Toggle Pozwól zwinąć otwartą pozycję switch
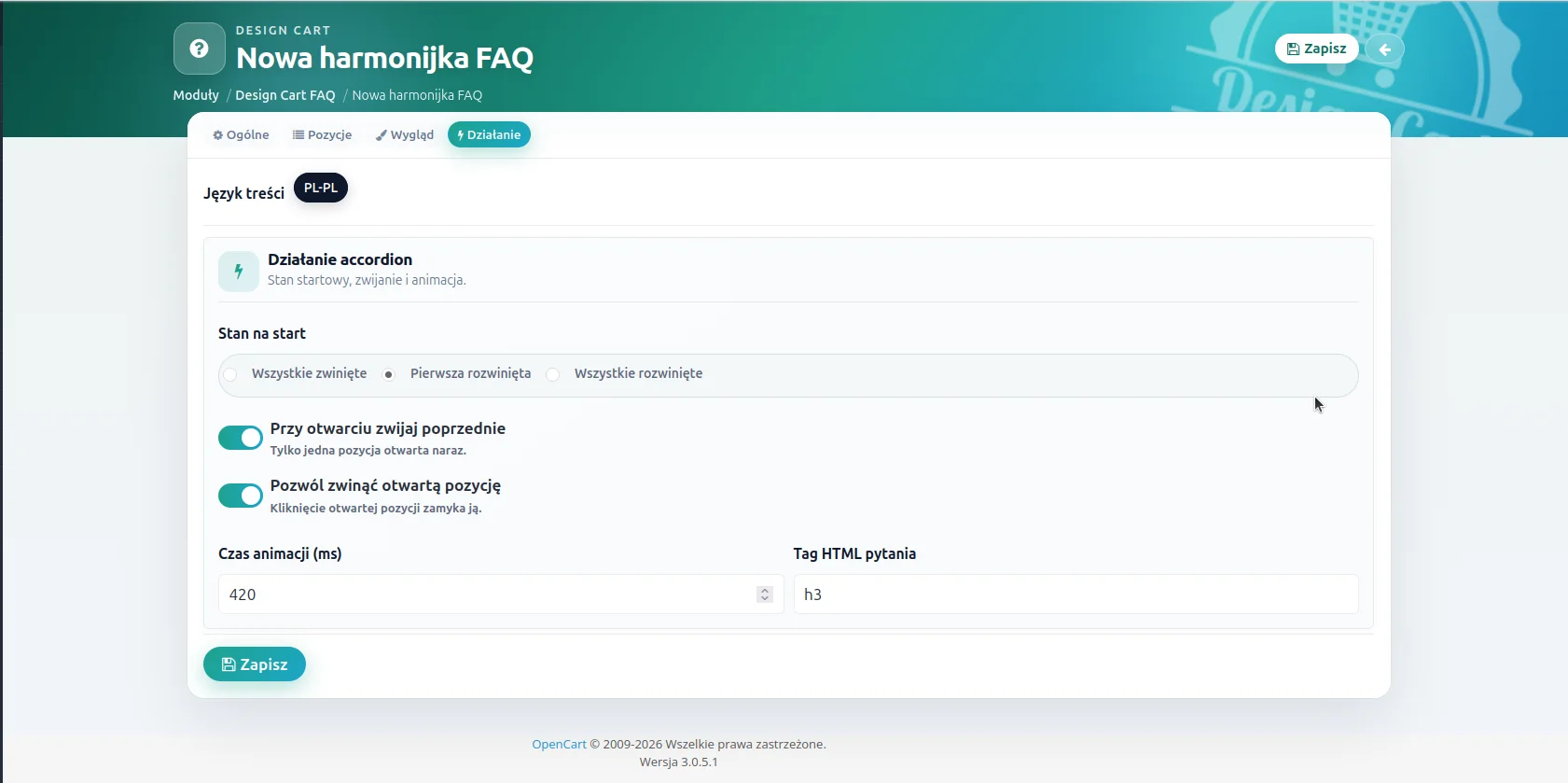Screen dimensions: 1568x783 point(241,496)
